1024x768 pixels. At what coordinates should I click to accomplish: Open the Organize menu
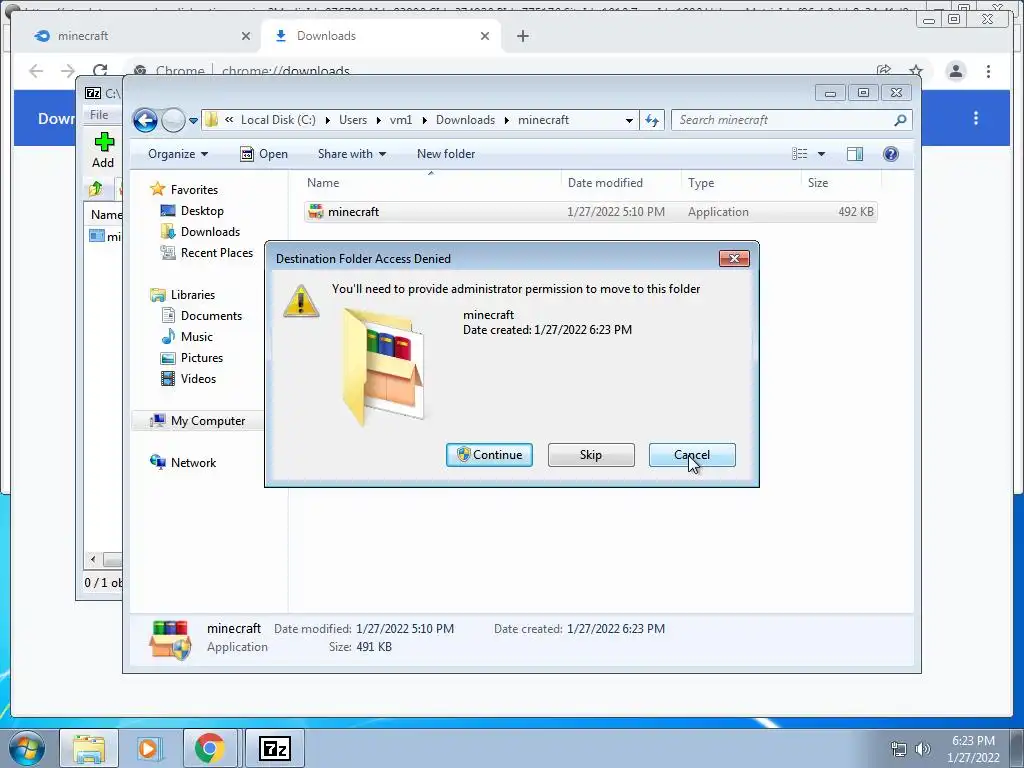click(x=178, y=154)
